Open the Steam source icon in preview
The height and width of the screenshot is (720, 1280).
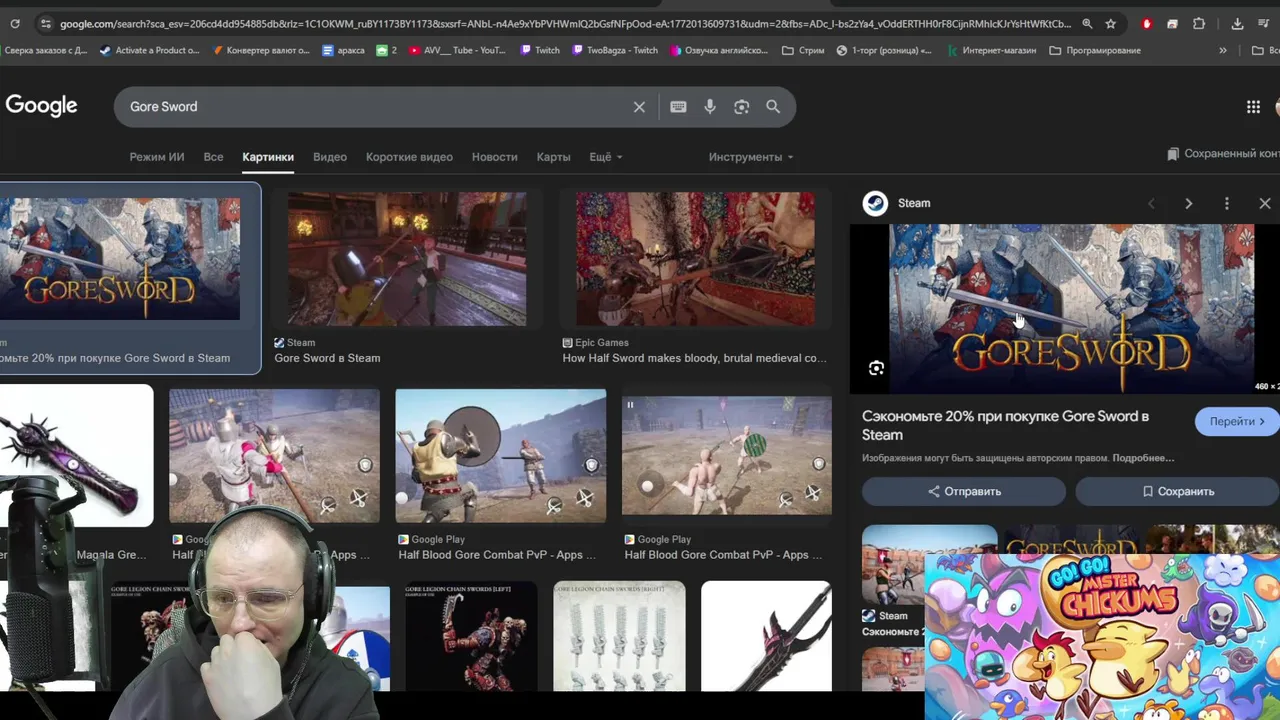tap(875, 203)
